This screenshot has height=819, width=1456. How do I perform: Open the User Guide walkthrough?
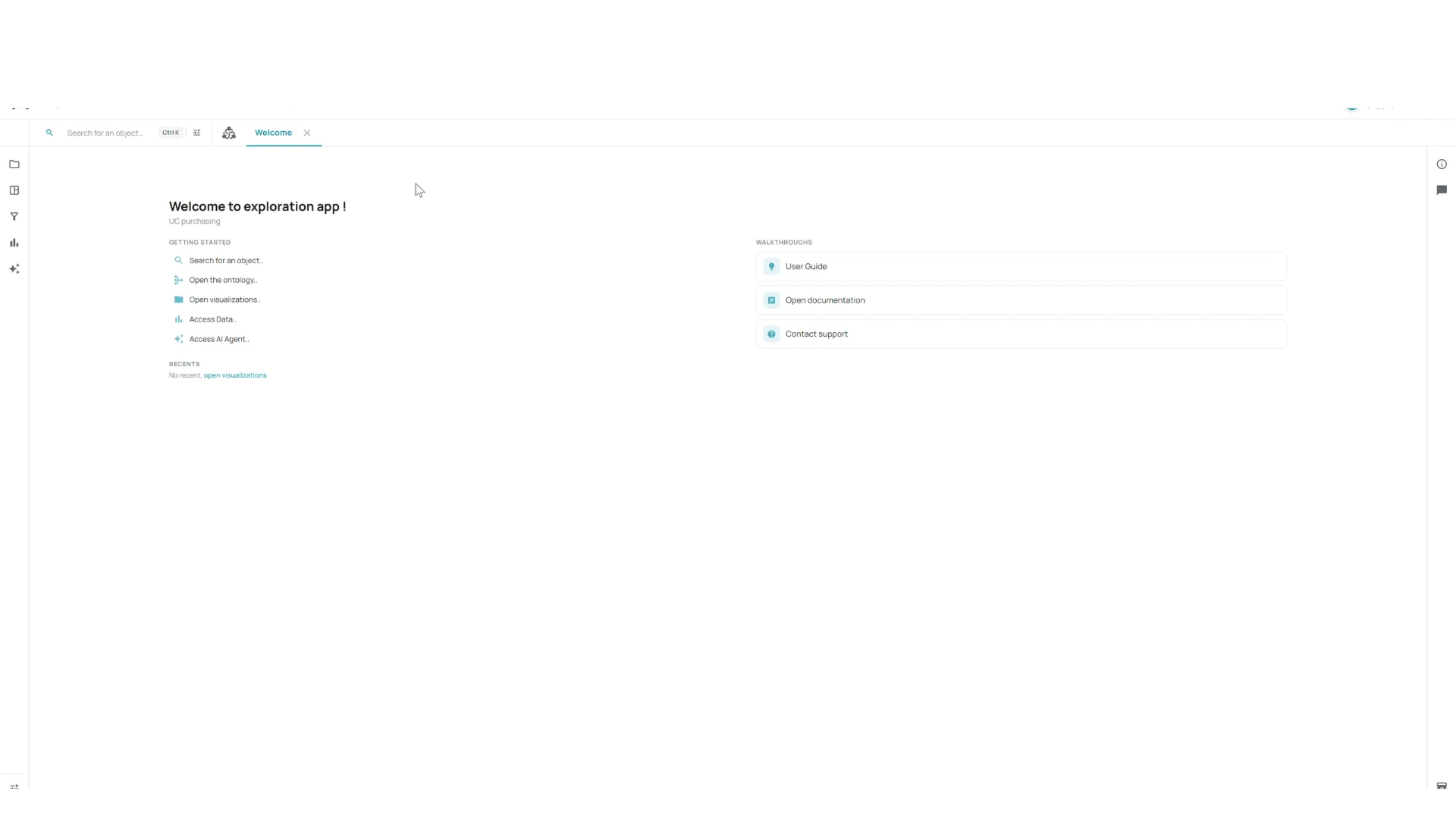point(1021,266)
